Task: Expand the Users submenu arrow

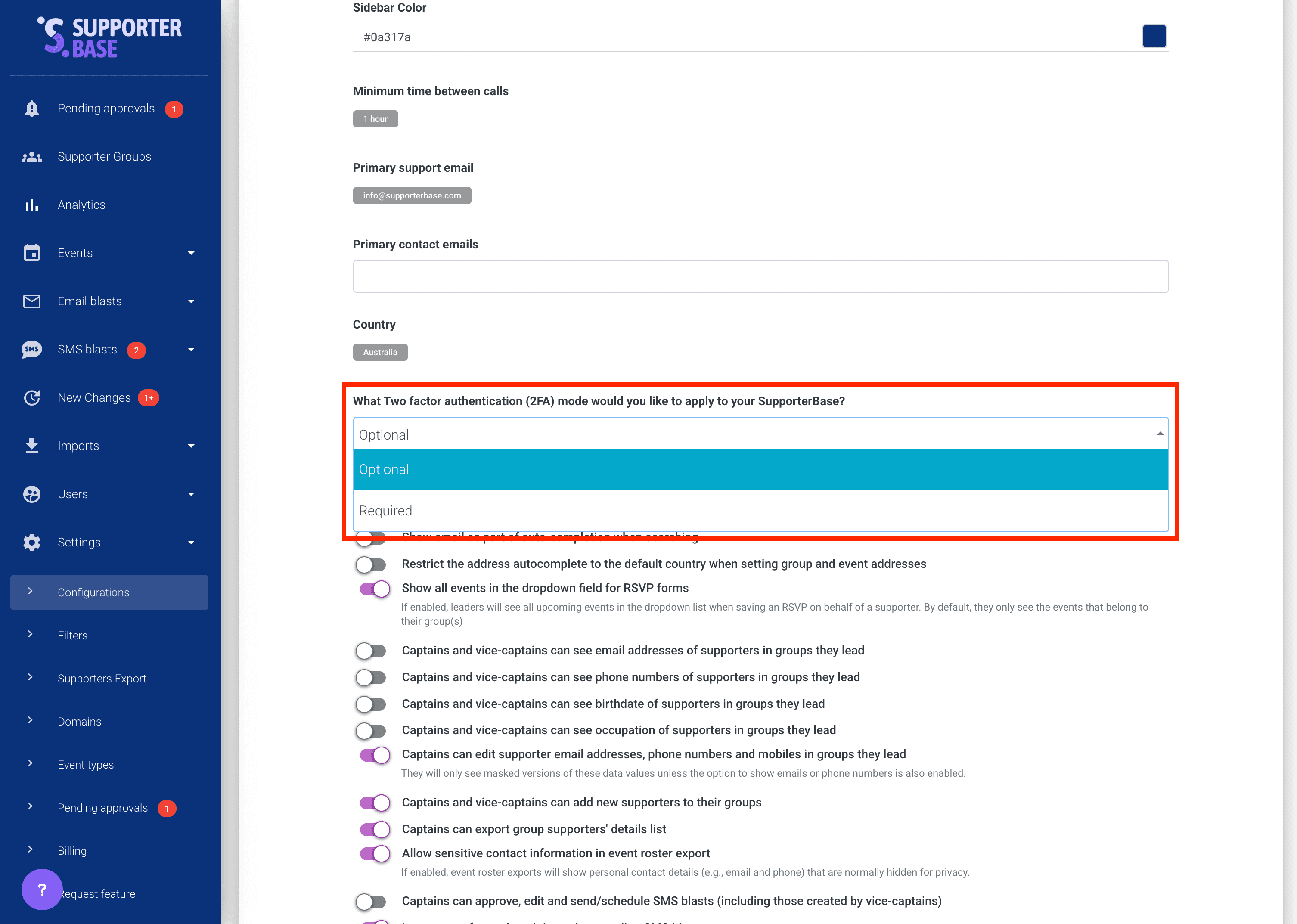Action: pyautogui.click(x=191, y=494)
